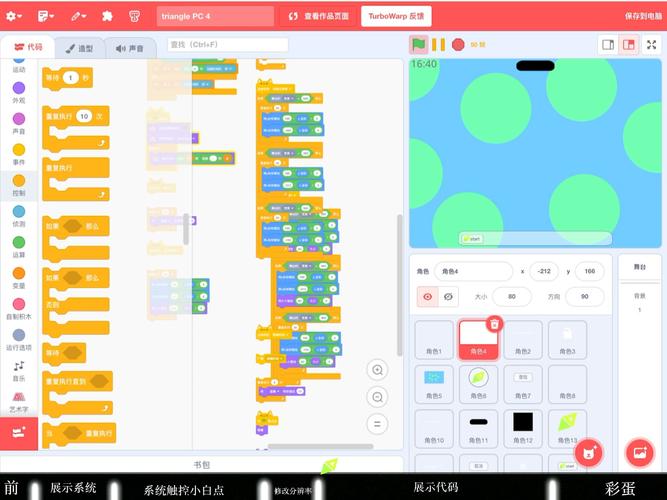The image size is (667, 500).
Task: Select the Variables block category
Action: click(x=19, y=278)
